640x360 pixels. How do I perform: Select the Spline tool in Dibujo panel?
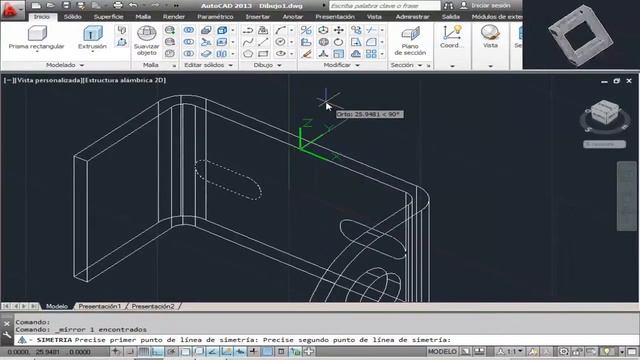248,42
